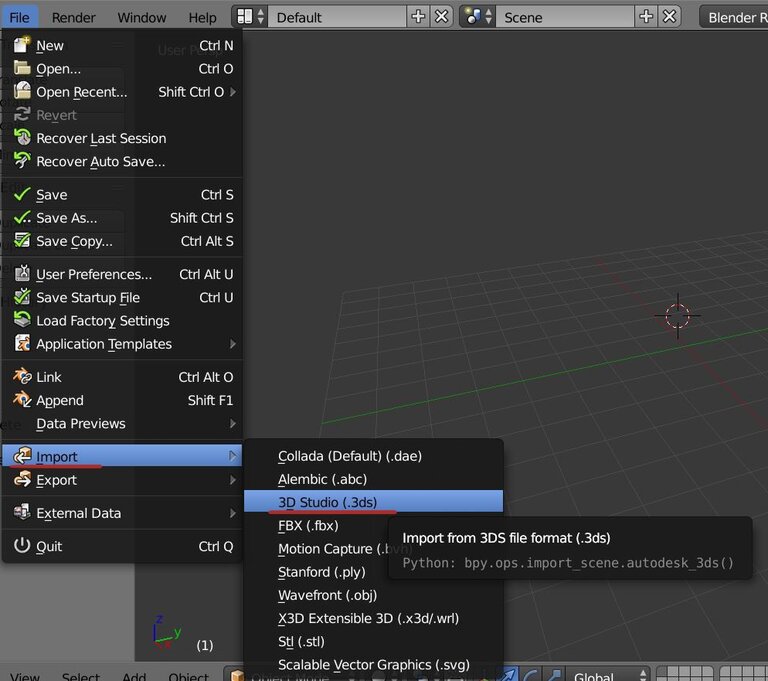
Task: Click the 3D cursor in the viewport
Action: click(x=678, y=316)
